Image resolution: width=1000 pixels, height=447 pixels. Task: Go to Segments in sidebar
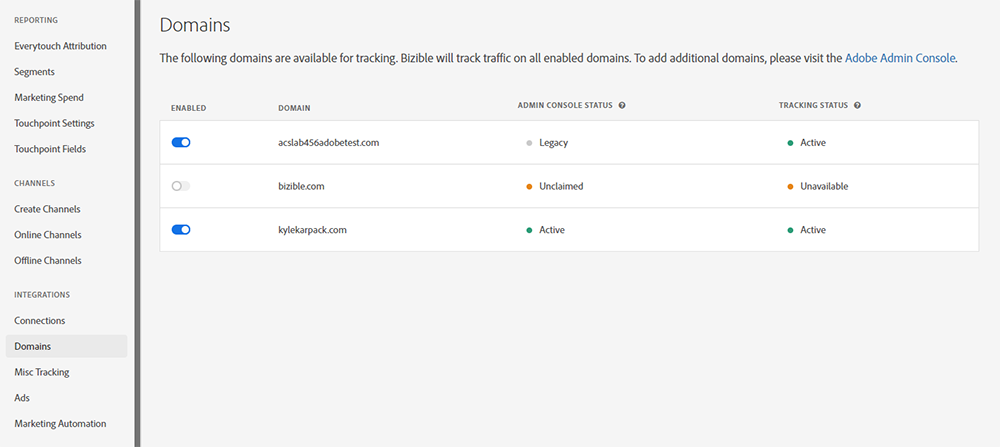(34, 72)
